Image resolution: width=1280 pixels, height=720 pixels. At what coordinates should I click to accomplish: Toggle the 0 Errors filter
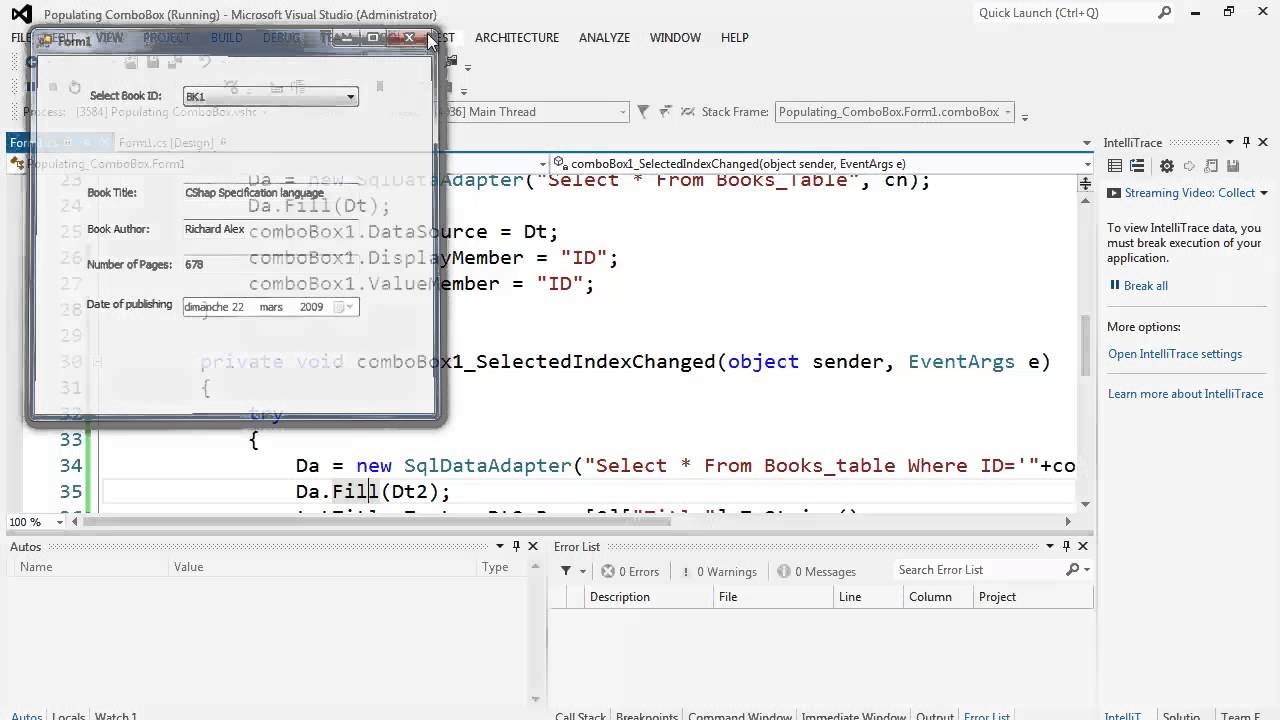pos(630,571)
